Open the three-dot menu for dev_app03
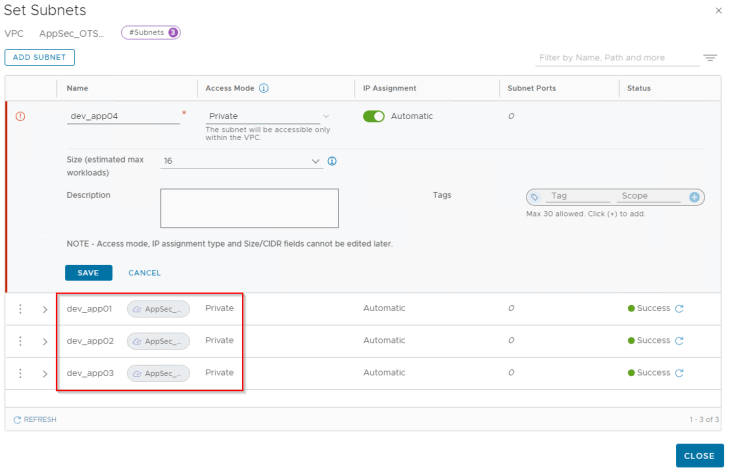The height and width of the screenshot is (472, 730). (x=20, y=373)
